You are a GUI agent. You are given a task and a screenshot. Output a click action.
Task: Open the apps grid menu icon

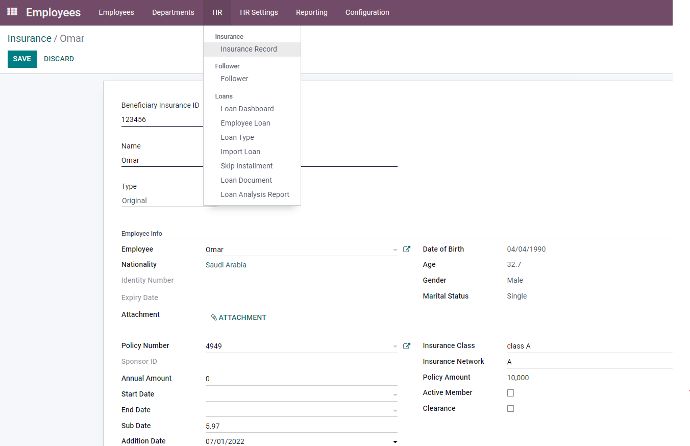point(13,12)
